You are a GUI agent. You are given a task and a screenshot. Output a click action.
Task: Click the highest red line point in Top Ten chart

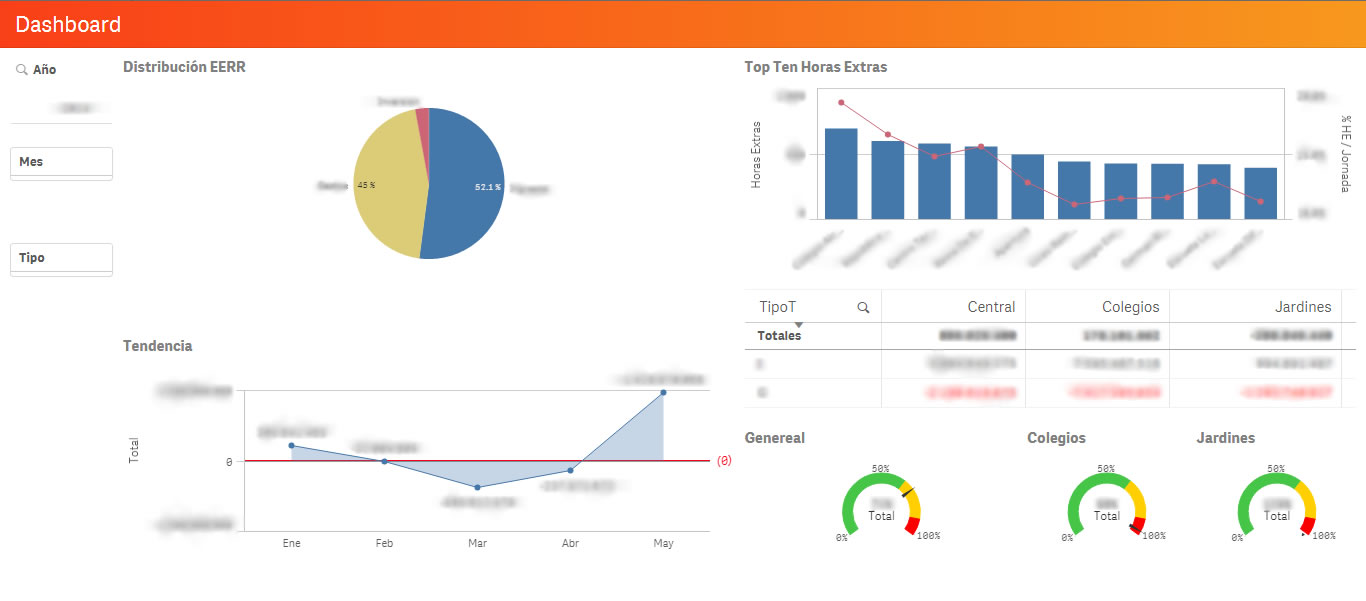[x=841, y=102]
